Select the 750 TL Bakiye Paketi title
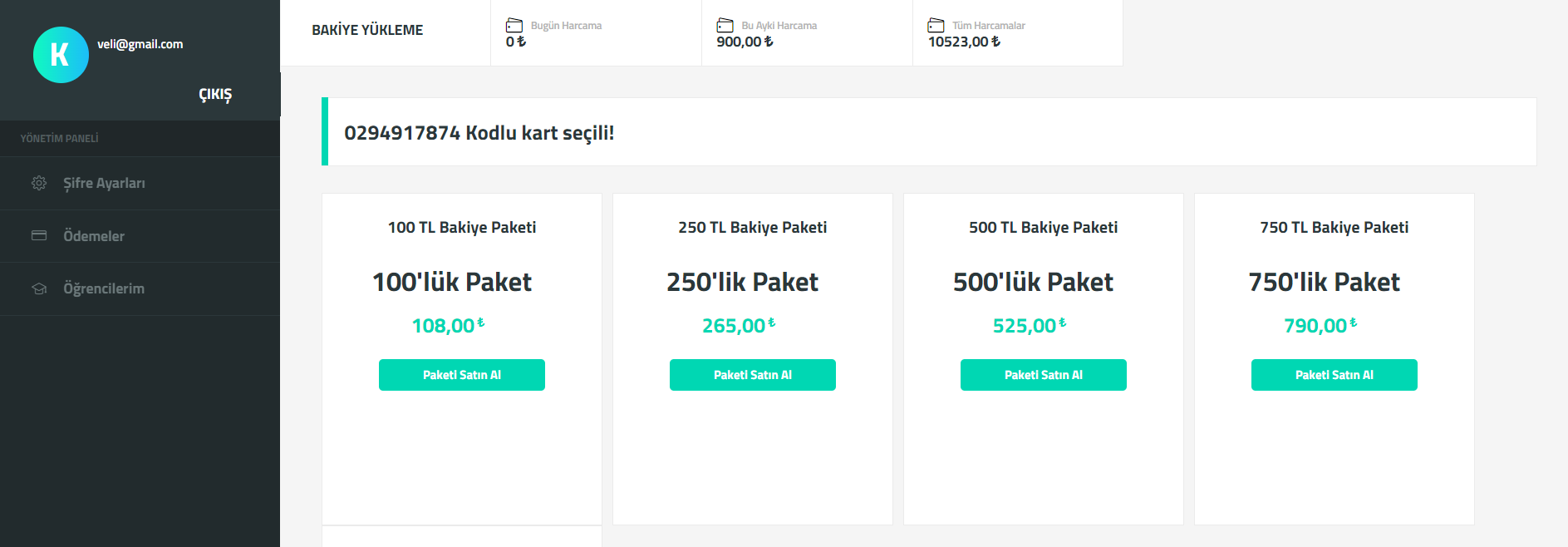This screenshot has height=547, width=1568. pos(1335,227)
